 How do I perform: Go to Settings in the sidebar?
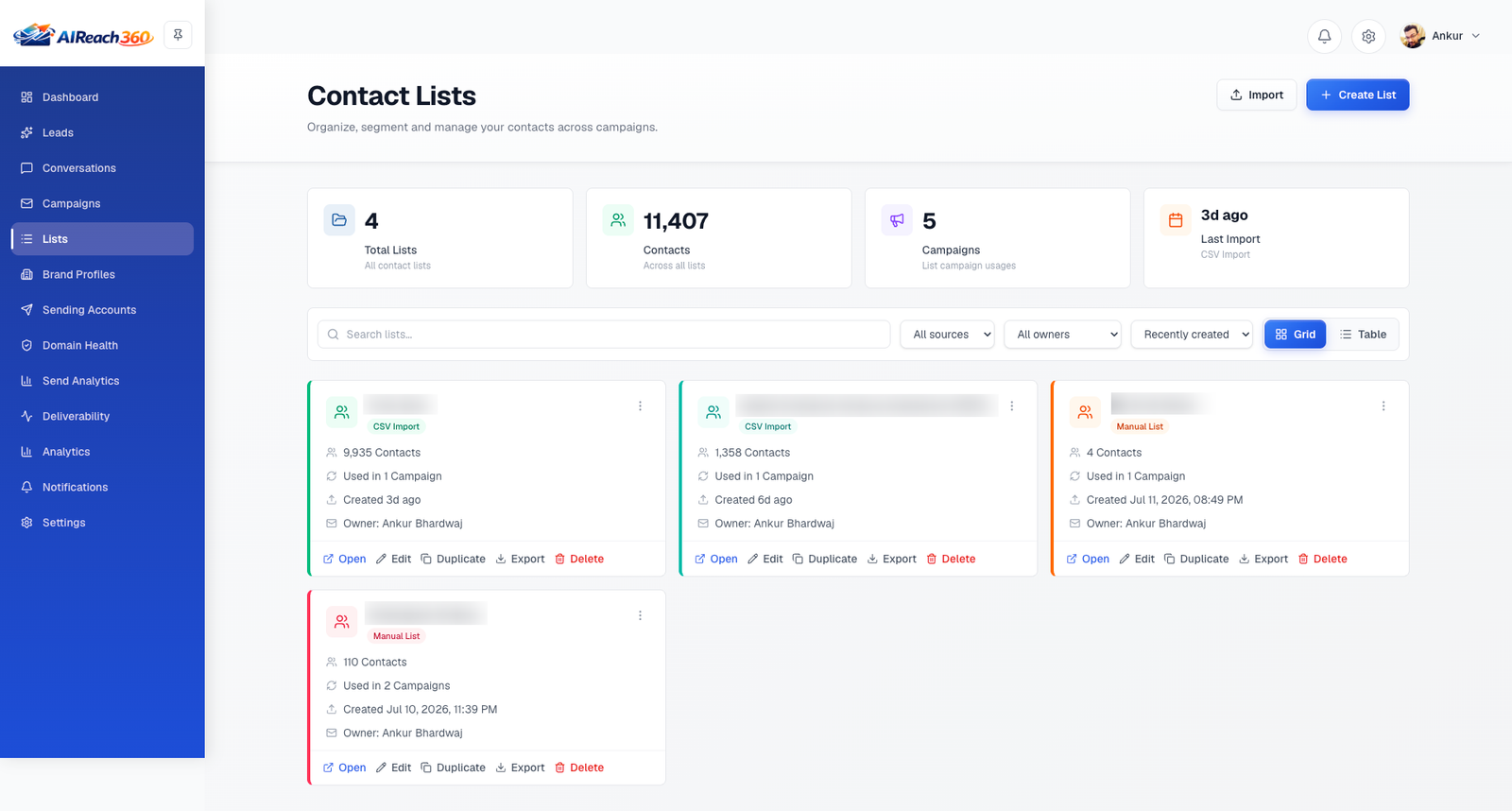pyautogui.click(x=102, y=523)
